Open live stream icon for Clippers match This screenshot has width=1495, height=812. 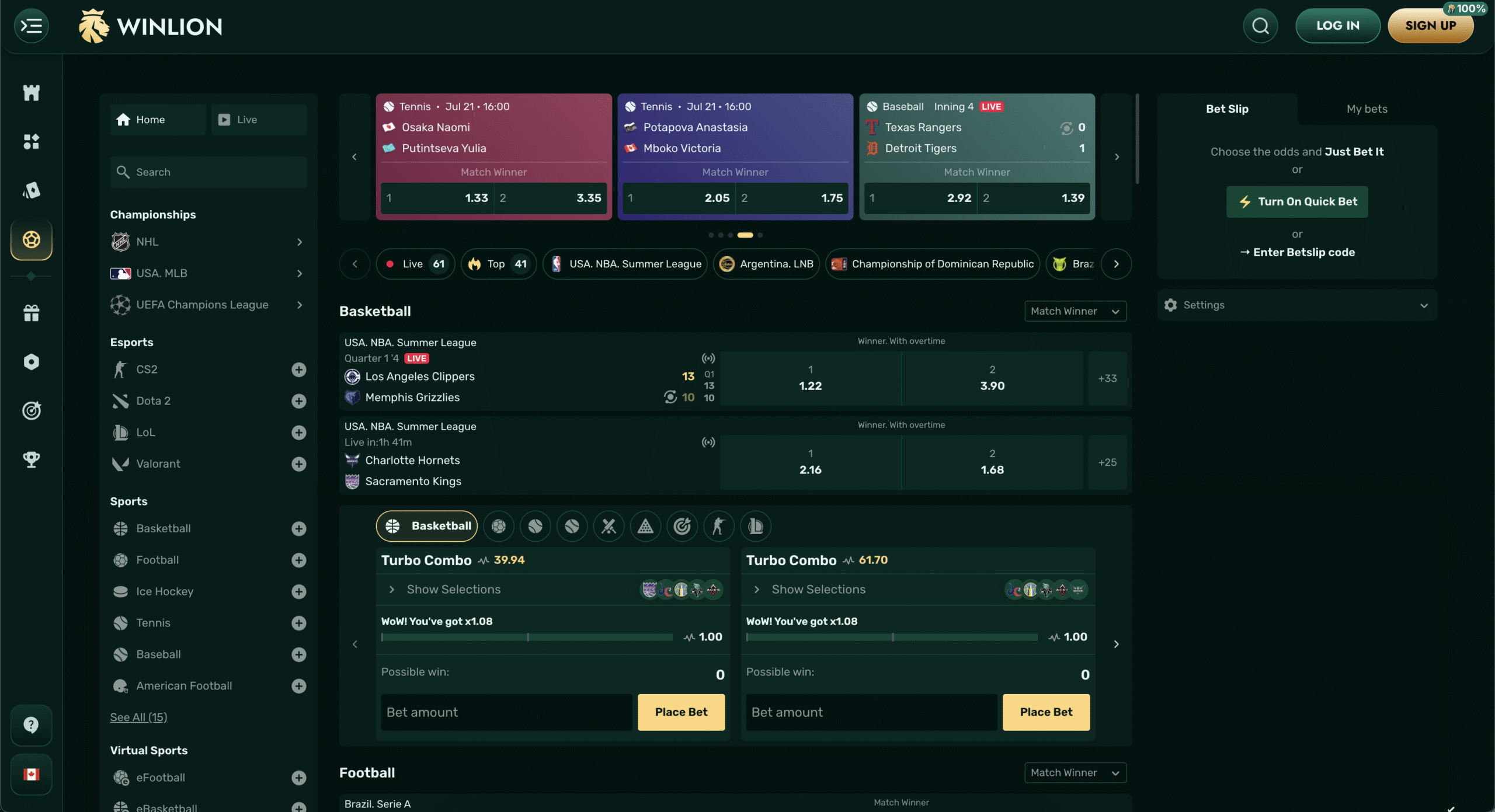click(708, 358)
